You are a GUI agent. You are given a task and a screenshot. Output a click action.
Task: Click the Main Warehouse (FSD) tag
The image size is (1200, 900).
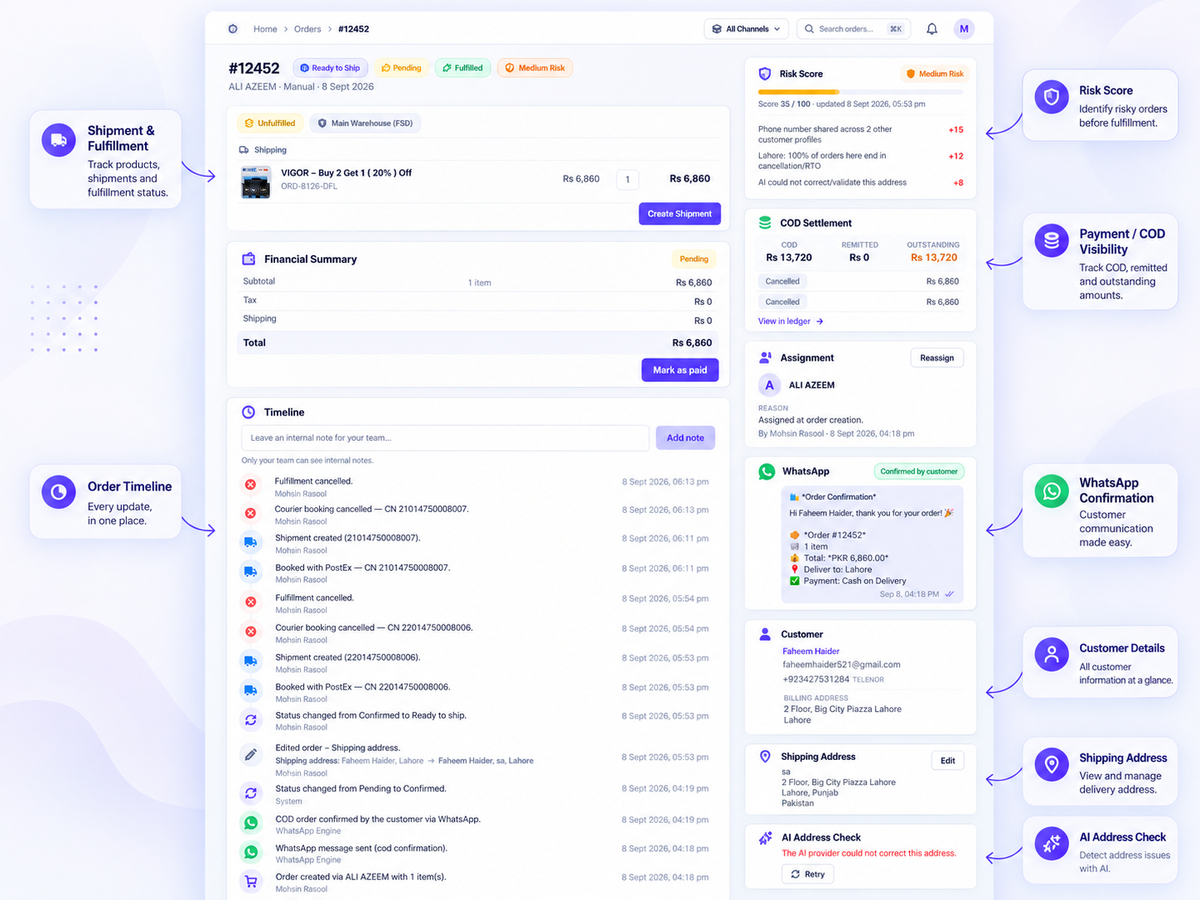click(x=365, y=123)
